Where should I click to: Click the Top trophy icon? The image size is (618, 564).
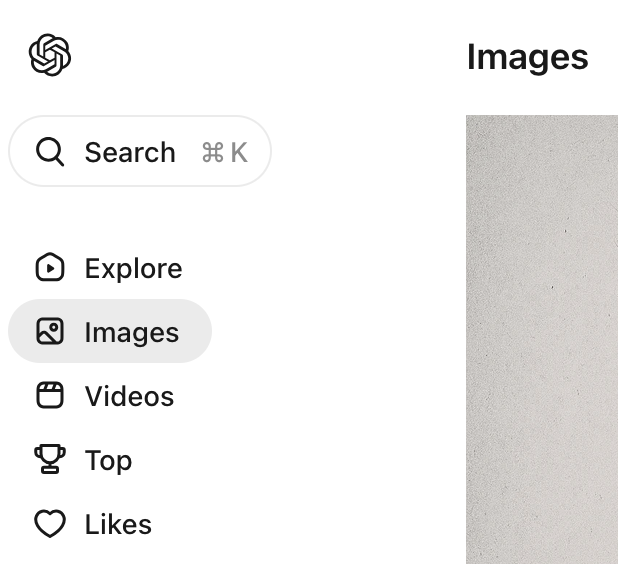[x=50, y=460]
